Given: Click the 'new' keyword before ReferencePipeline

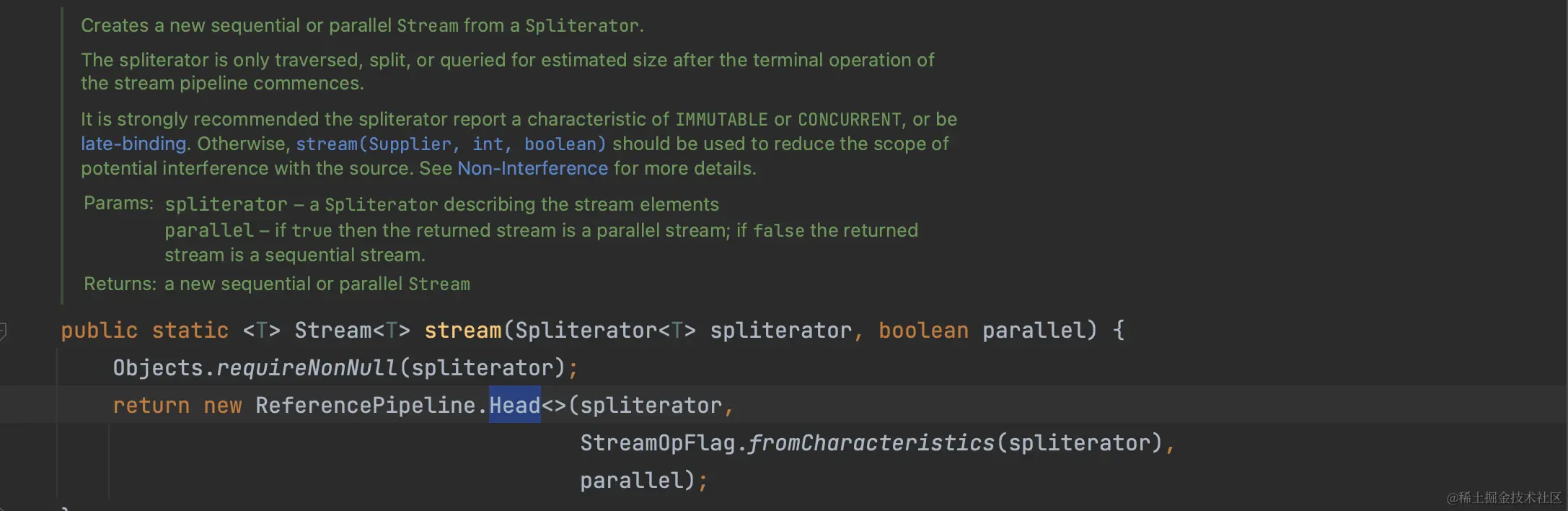Looking at the screenshot, I should point(223,405).
